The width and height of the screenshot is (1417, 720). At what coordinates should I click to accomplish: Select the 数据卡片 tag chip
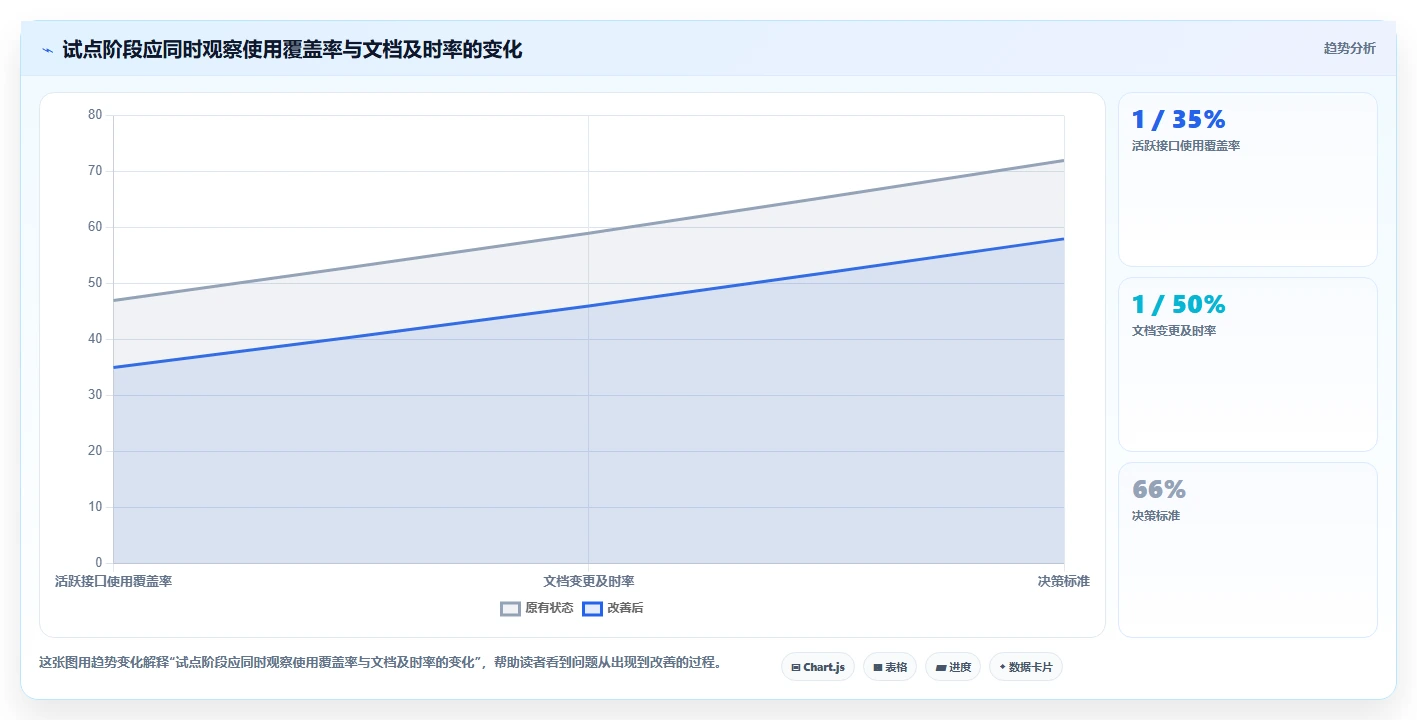[x=1025, y=667]
